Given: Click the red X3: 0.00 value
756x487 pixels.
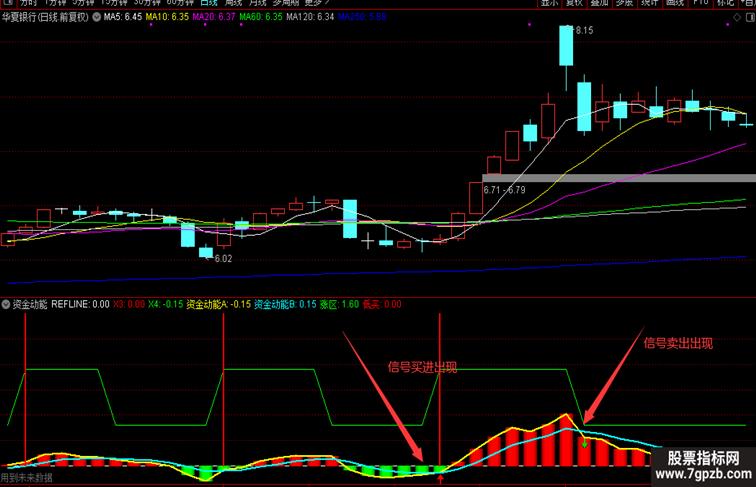Looking at the screenshot, I should [129, 305].
